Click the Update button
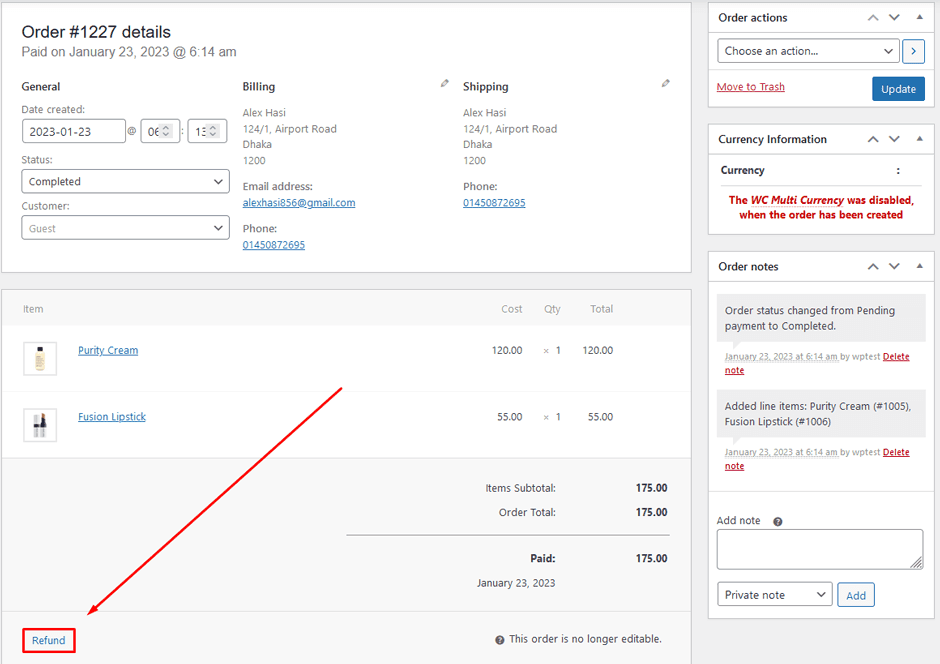The width and height of the screenshot is (940, 664). tap(898, 88)
